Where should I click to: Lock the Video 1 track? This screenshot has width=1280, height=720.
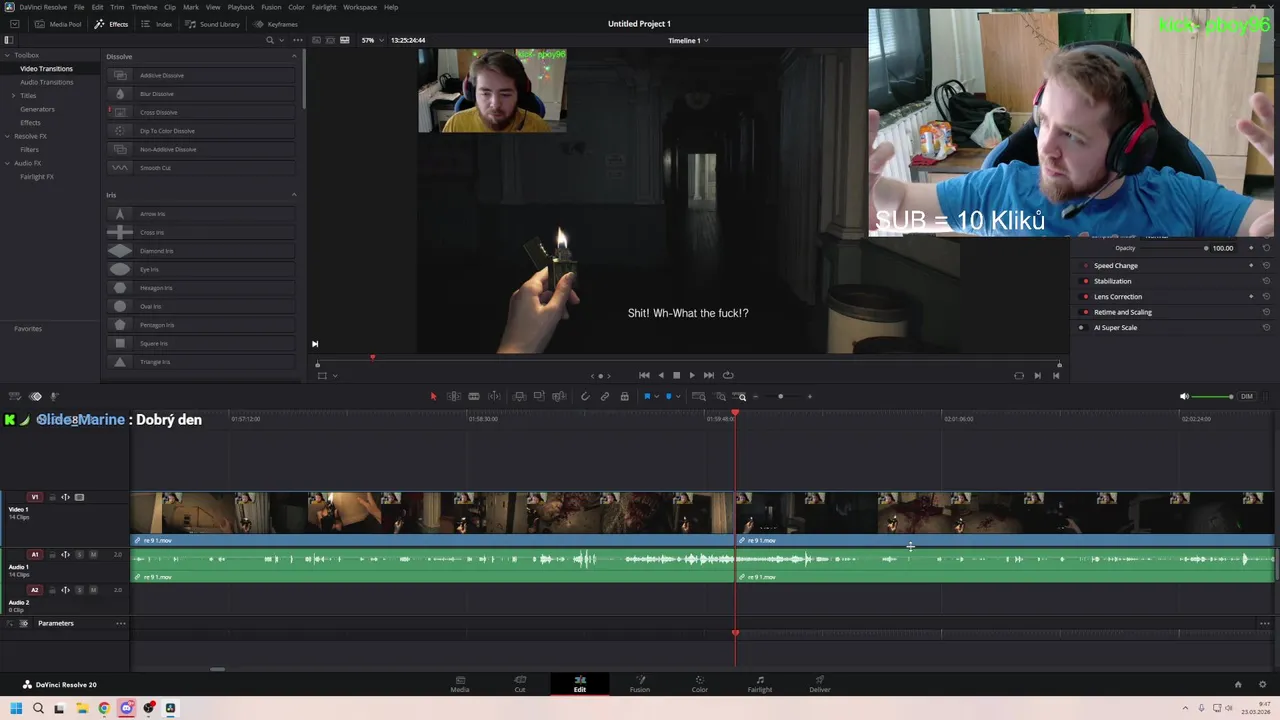point(52,497)
